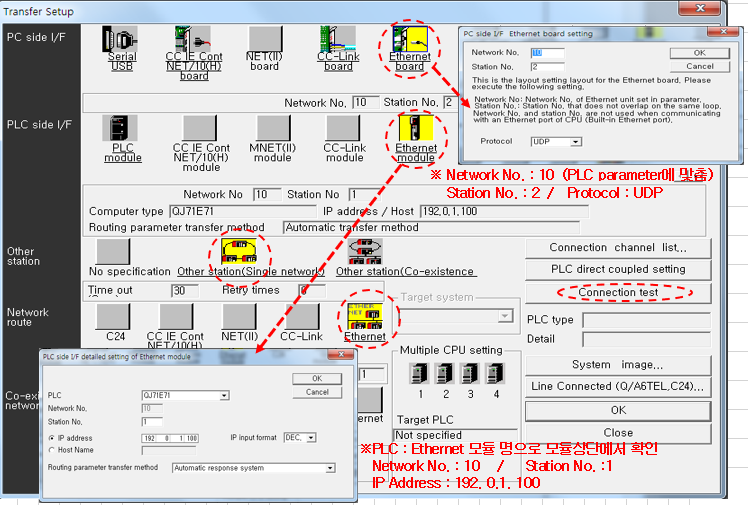Screen dimensions: 748x505
Task: Confirm Transfer Setup with OK
Action: (618, 411)
